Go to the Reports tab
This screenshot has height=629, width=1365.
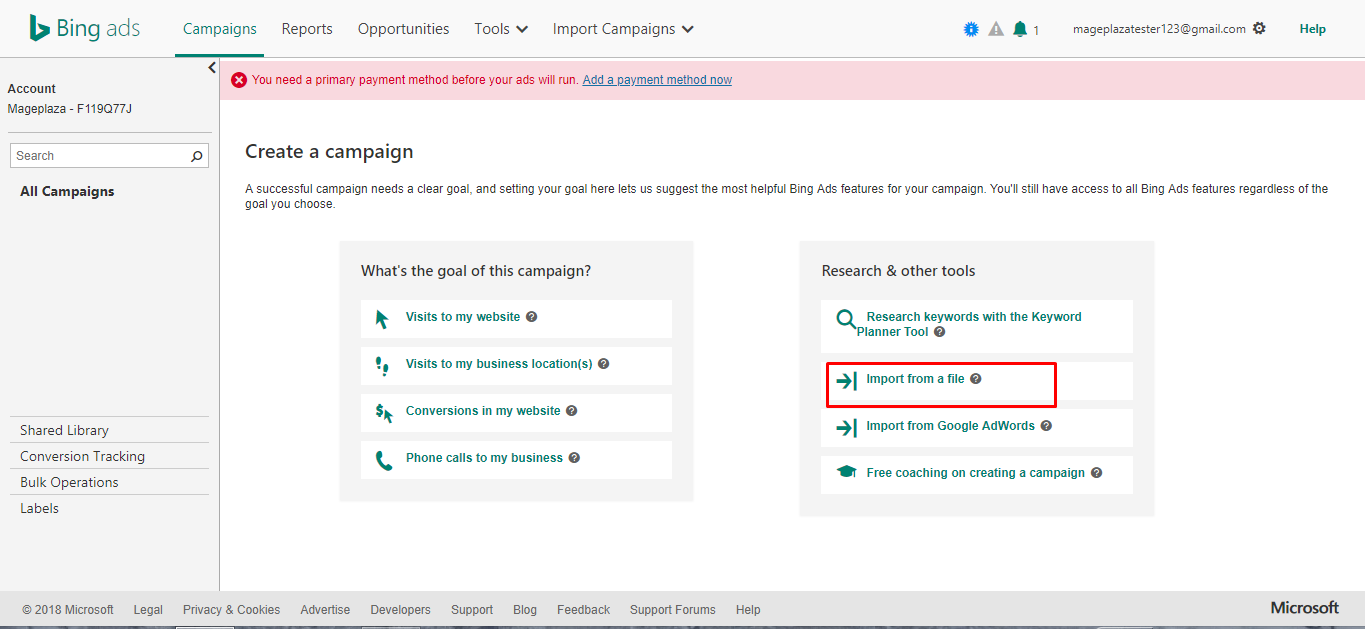(307, 29)
